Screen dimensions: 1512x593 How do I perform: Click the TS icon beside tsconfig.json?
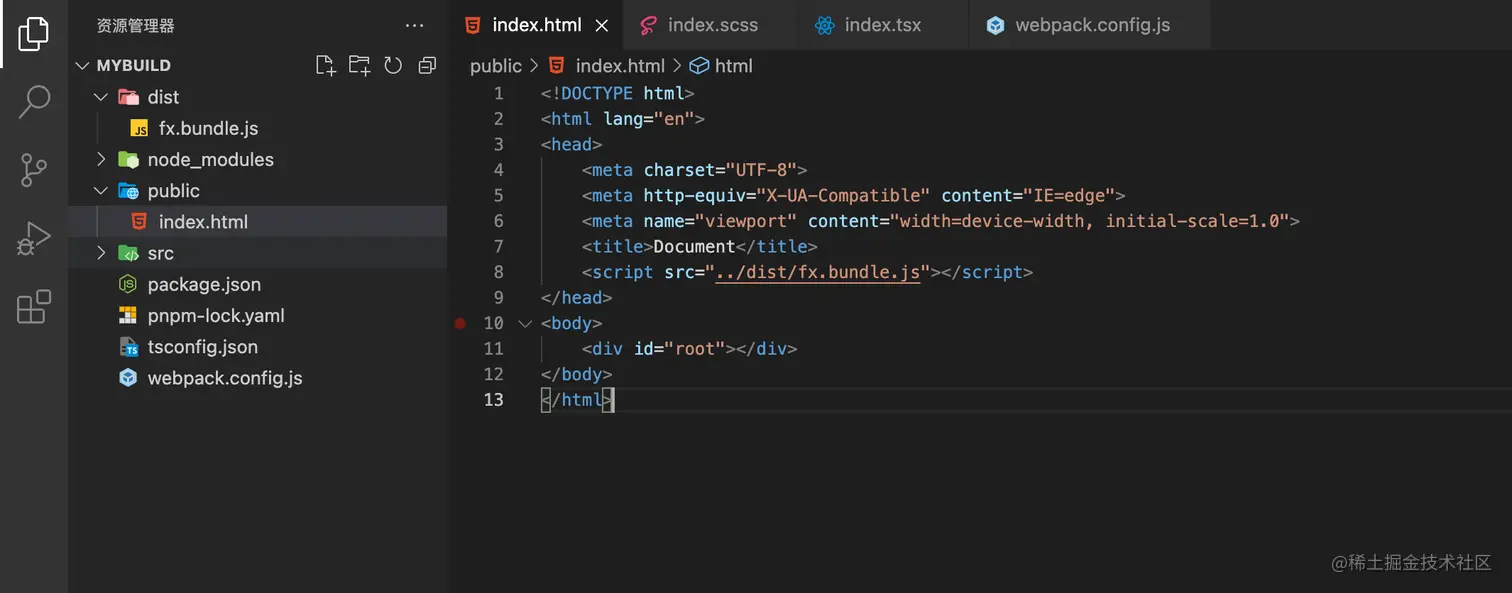point(128,347)
